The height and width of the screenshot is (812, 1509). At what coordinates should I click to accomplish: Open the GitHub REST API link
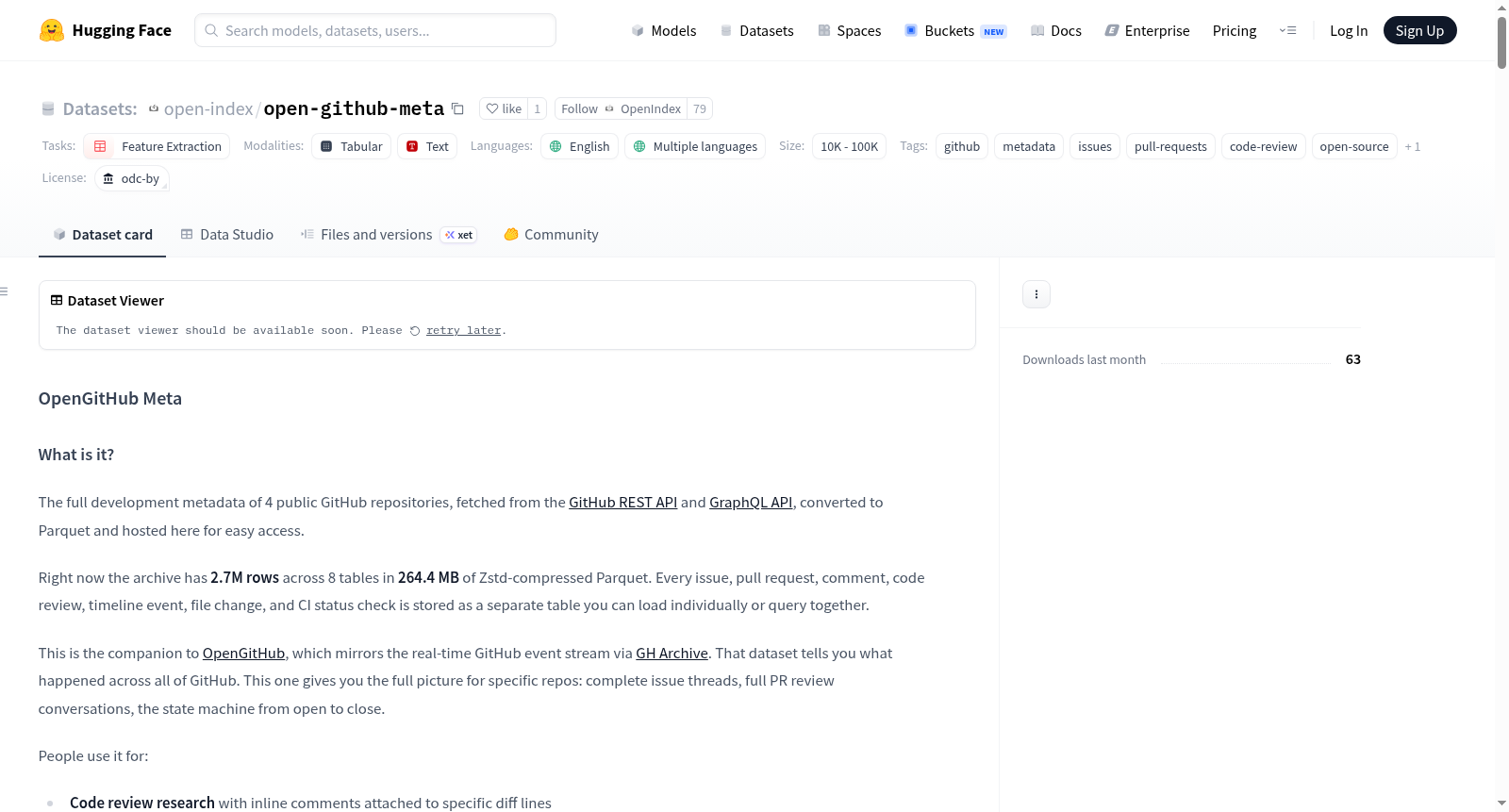coord(622,503)
